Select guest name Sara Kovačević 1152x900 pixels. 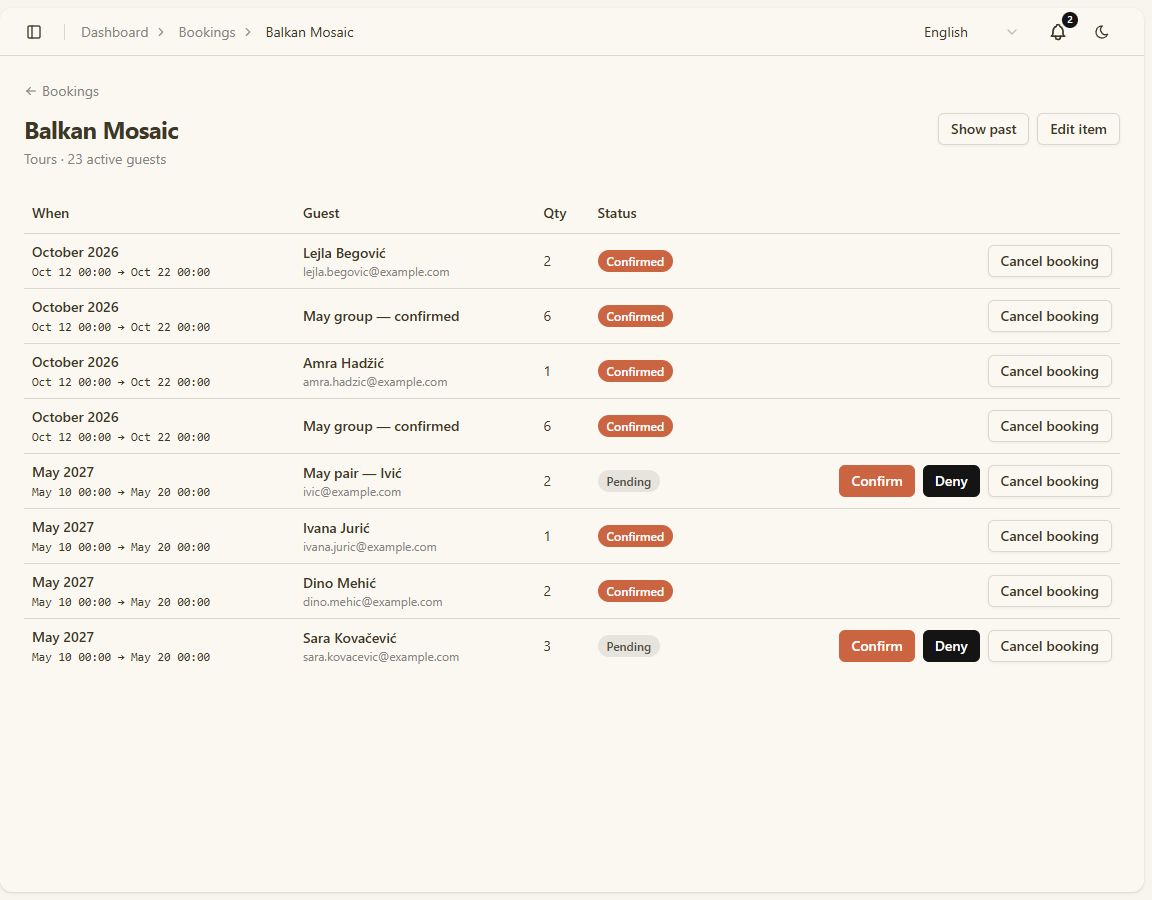click(350, 638)
